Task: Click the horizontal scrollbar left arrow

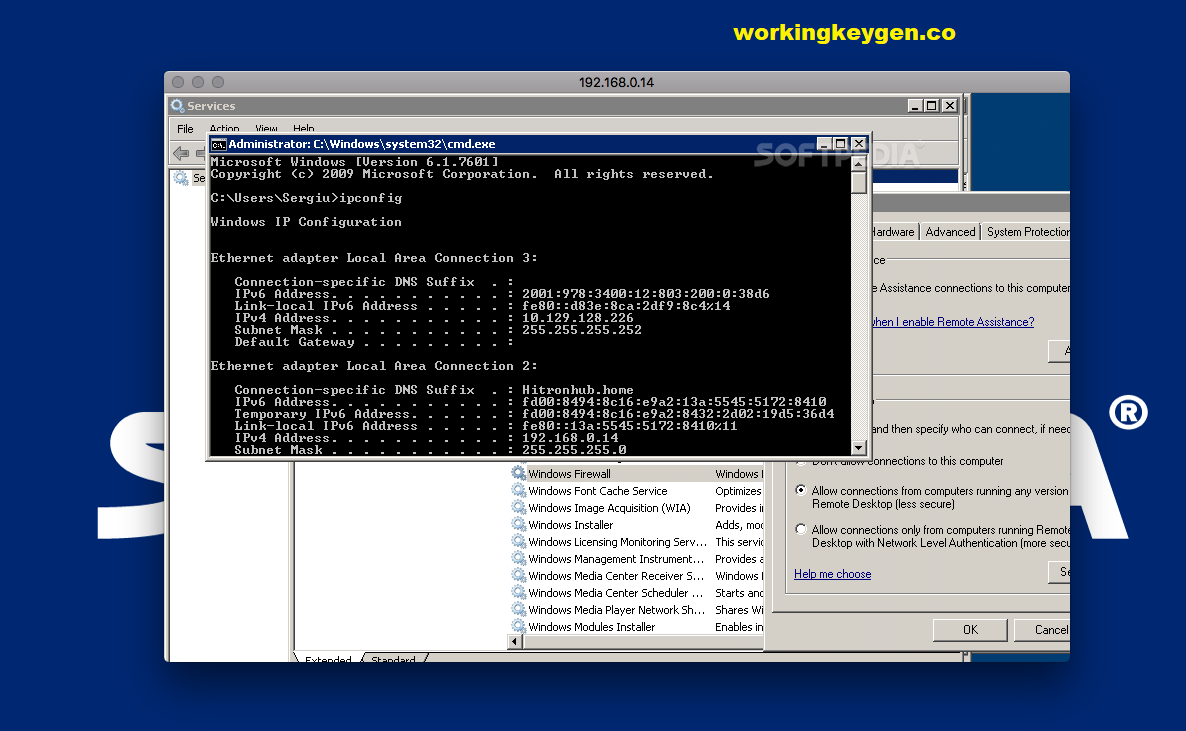Action: (514, 641)
